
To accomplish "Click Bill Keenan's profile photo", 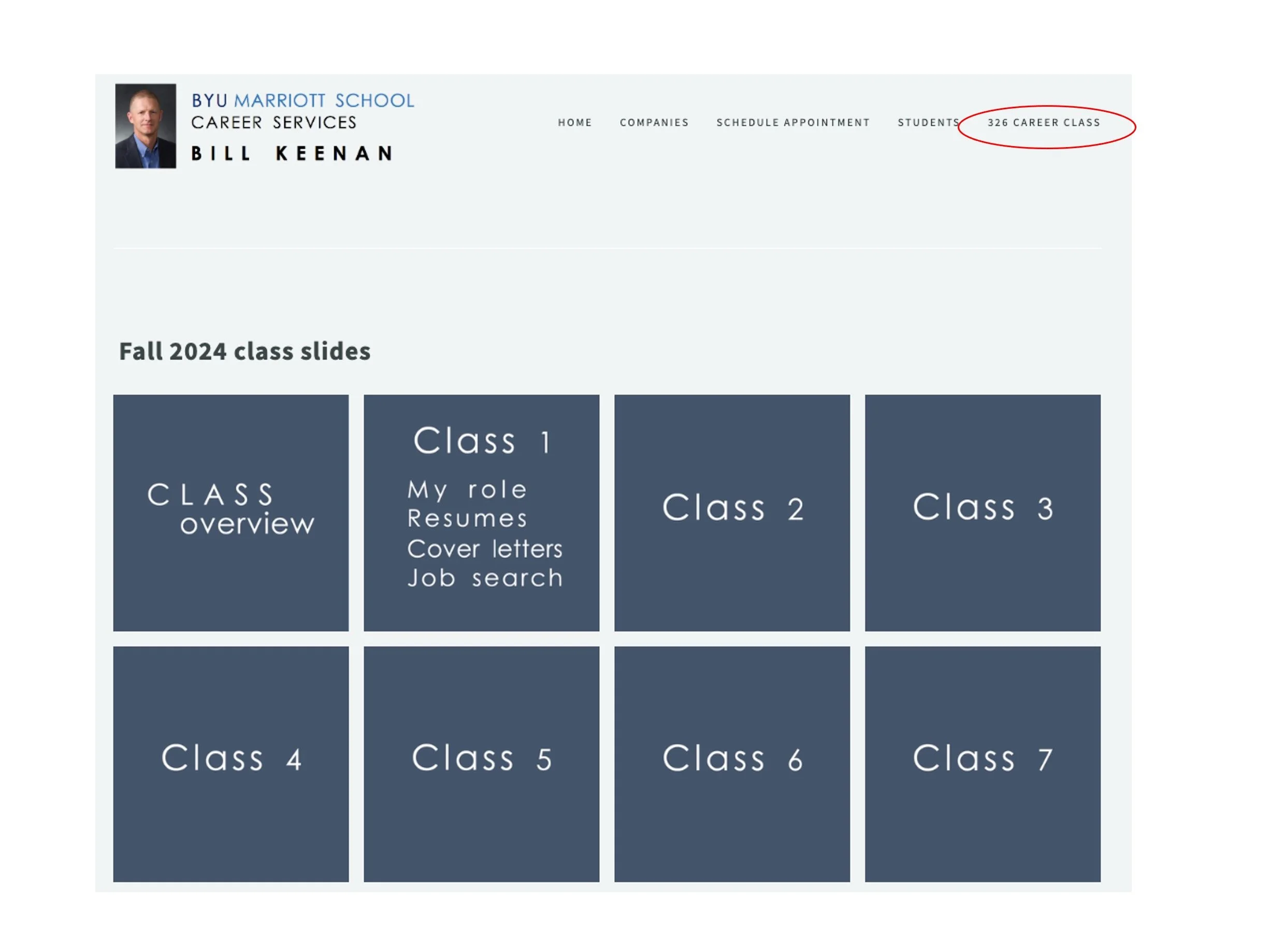I will tap(145, 126).
